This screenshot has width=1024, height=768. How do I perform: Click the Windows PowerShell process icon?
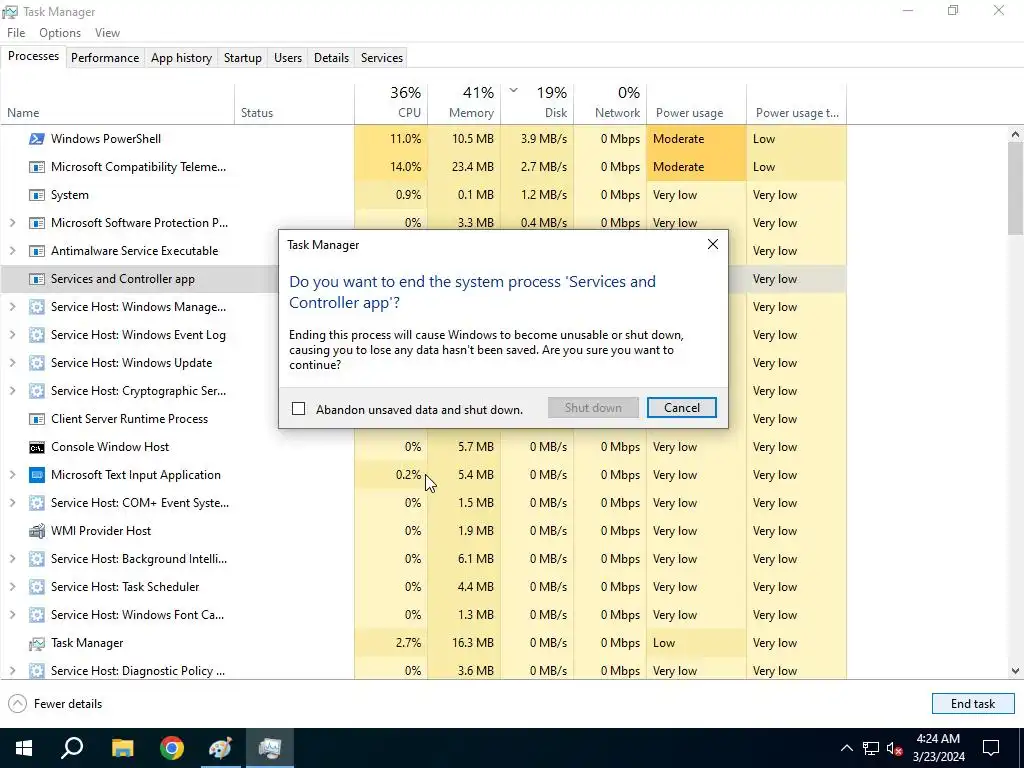pos(37,138)
